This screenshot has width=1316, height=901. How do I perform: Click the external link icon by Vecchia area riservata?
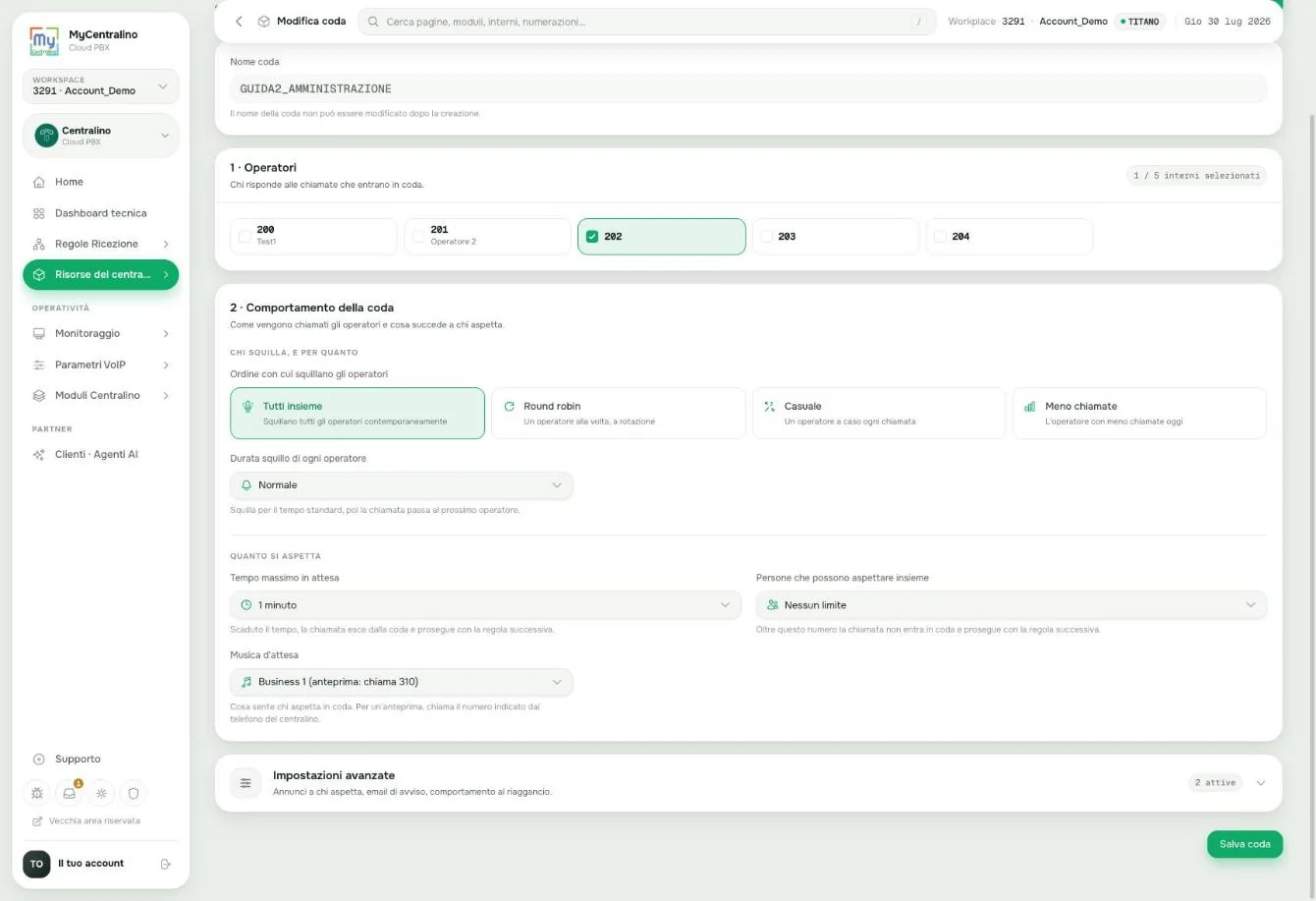(x=37, y=821)
